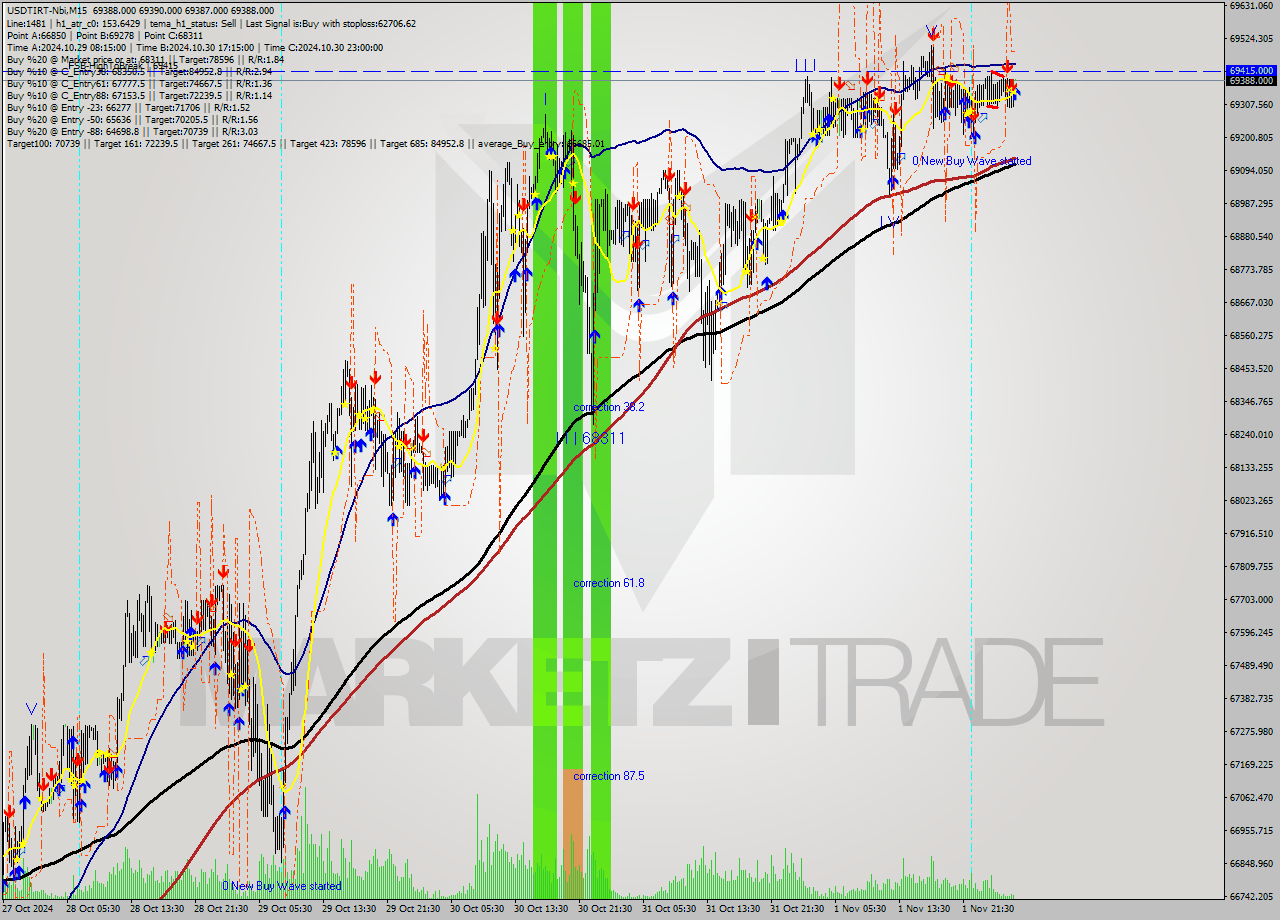Screen dimensions: 1280x920
Task: Click the 67596.245 price axis label
Action: pos(1251,632)
